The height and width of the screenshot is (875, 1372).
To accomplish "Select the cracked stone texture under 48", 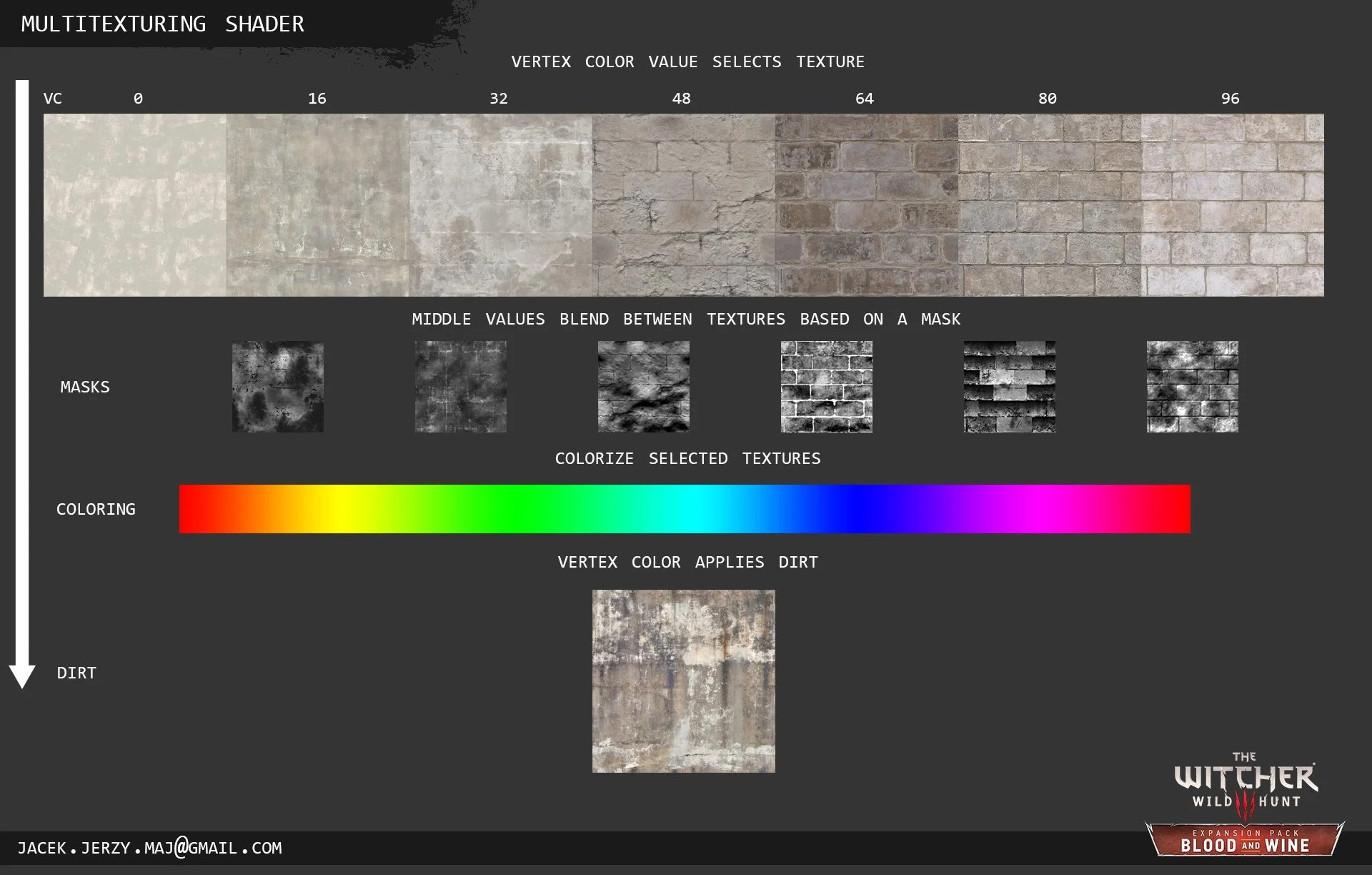I will (684, 205).
